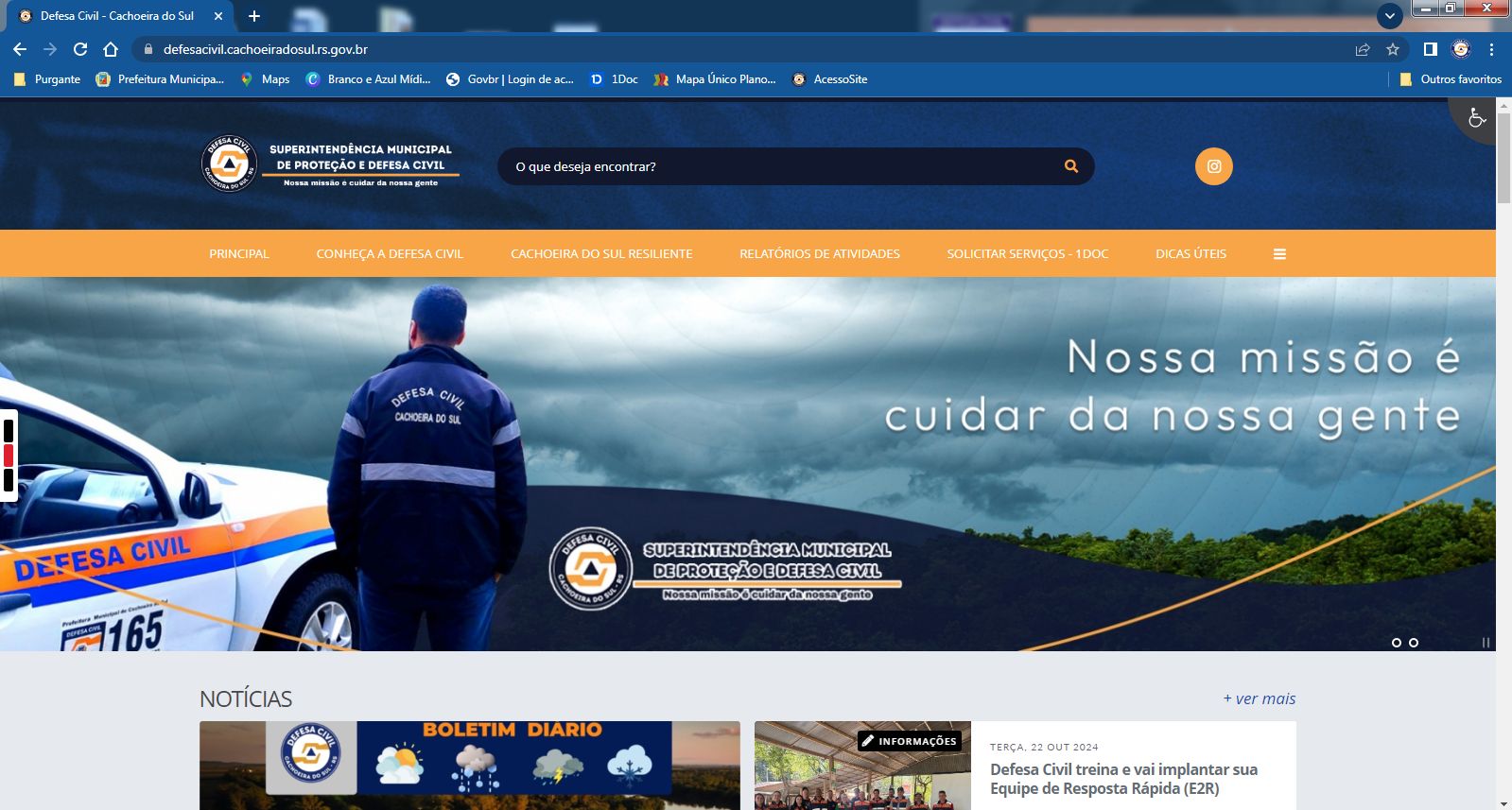Open the share page icon in address bar
Image resolution: width=1512 pixels, height=810 pixels.
click(x=1362, y=49)
